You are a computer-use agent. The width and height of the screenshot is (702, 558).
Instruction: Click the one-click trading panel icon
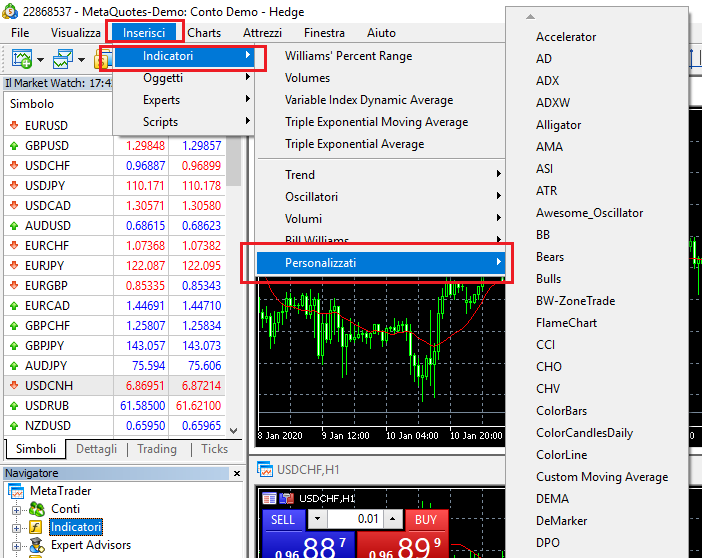269,498
